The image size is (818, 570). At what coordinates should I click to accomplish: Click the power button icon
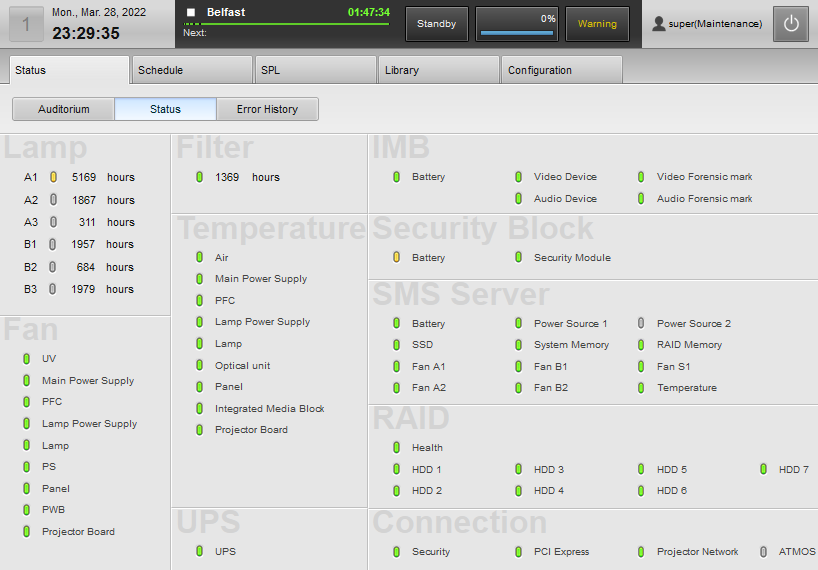coord(791,24)
